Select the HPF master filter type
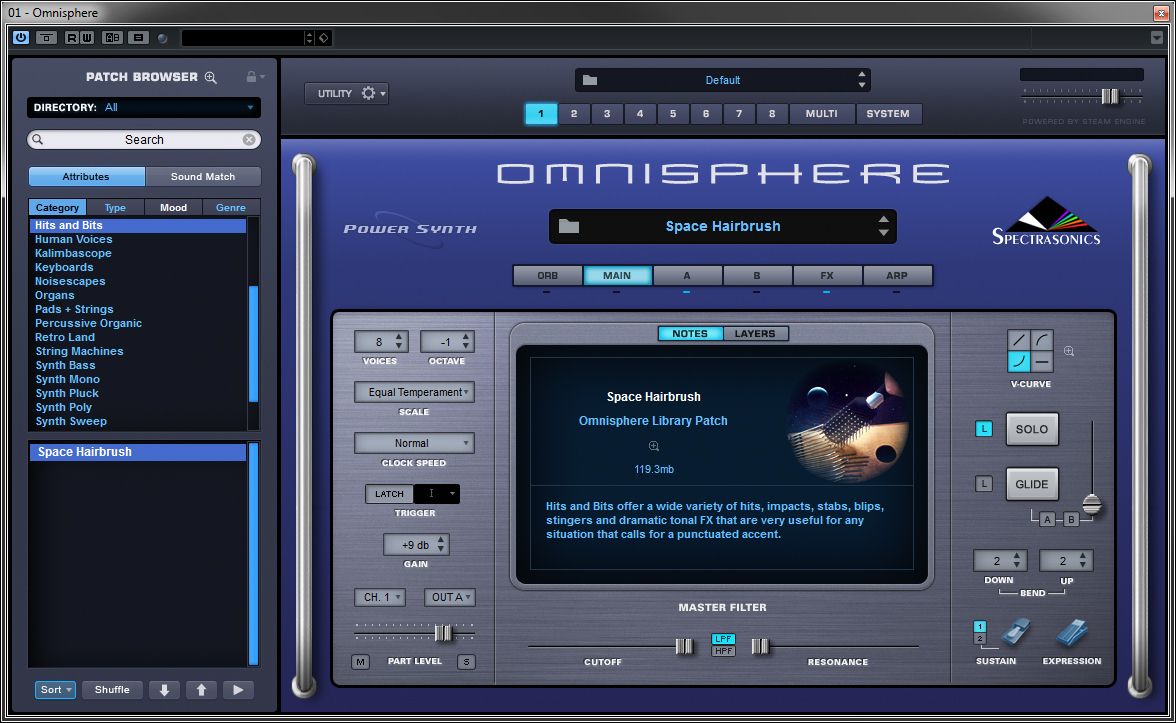The height and width of the screenshot is (723, 1176). pos(723,651)
